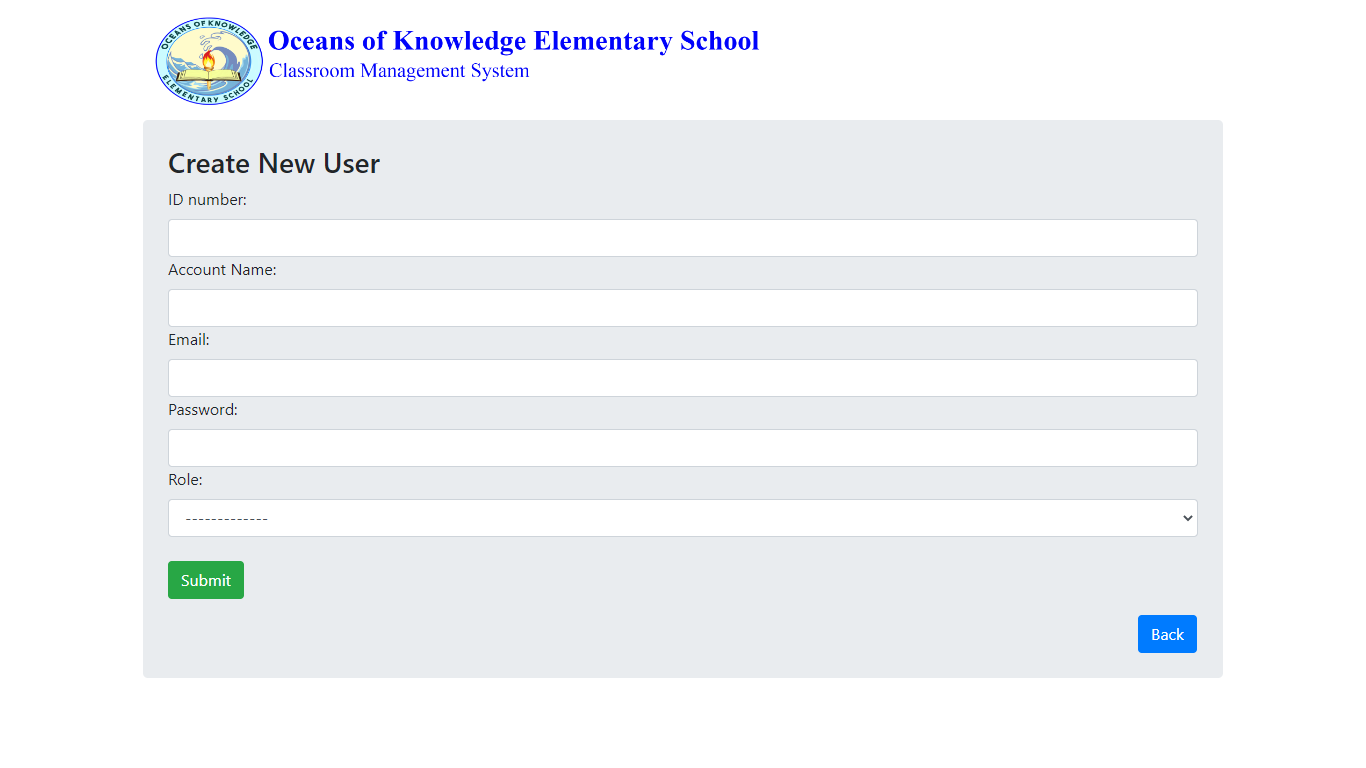Click inside the Email input field
This screenshot has width=1366, height=768.
[x=682, y=378]
